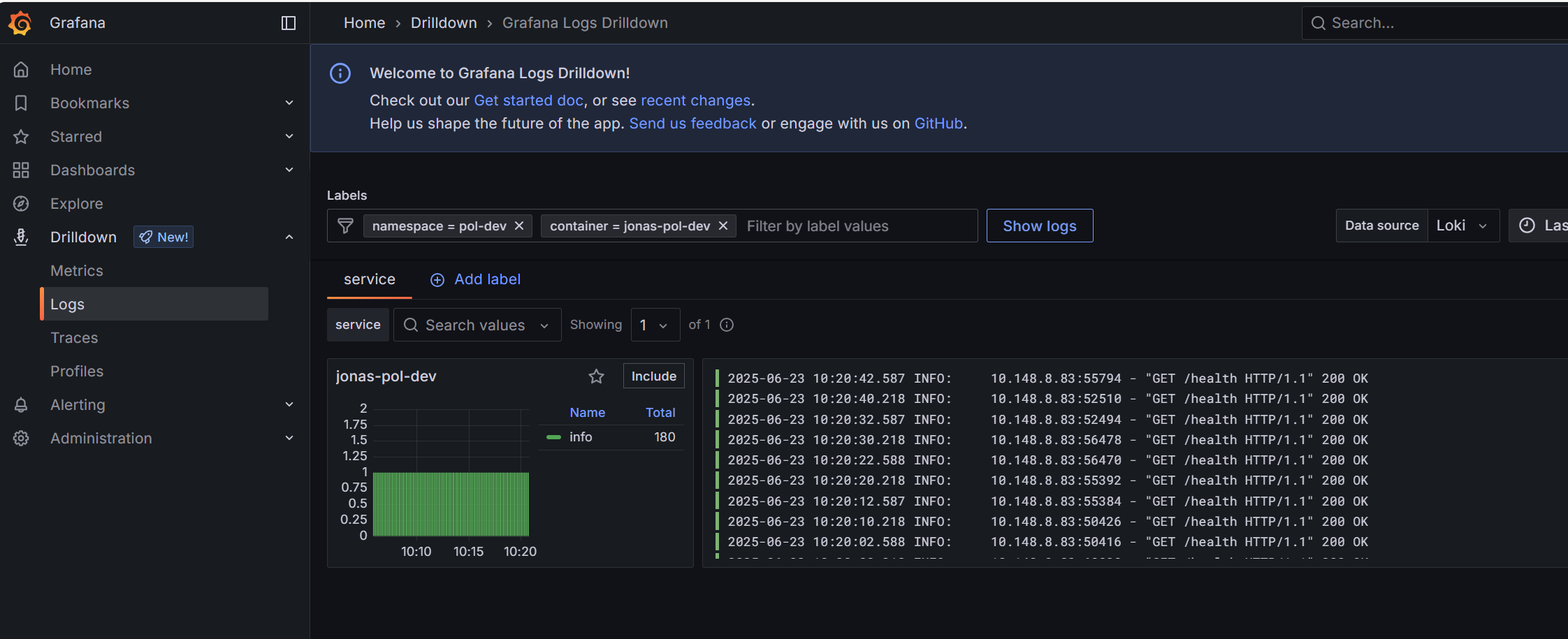This screenshot has height=639, width=1568.
Task: Click the log line at 10:20:02.588
Action: [x=1048, y=542]
